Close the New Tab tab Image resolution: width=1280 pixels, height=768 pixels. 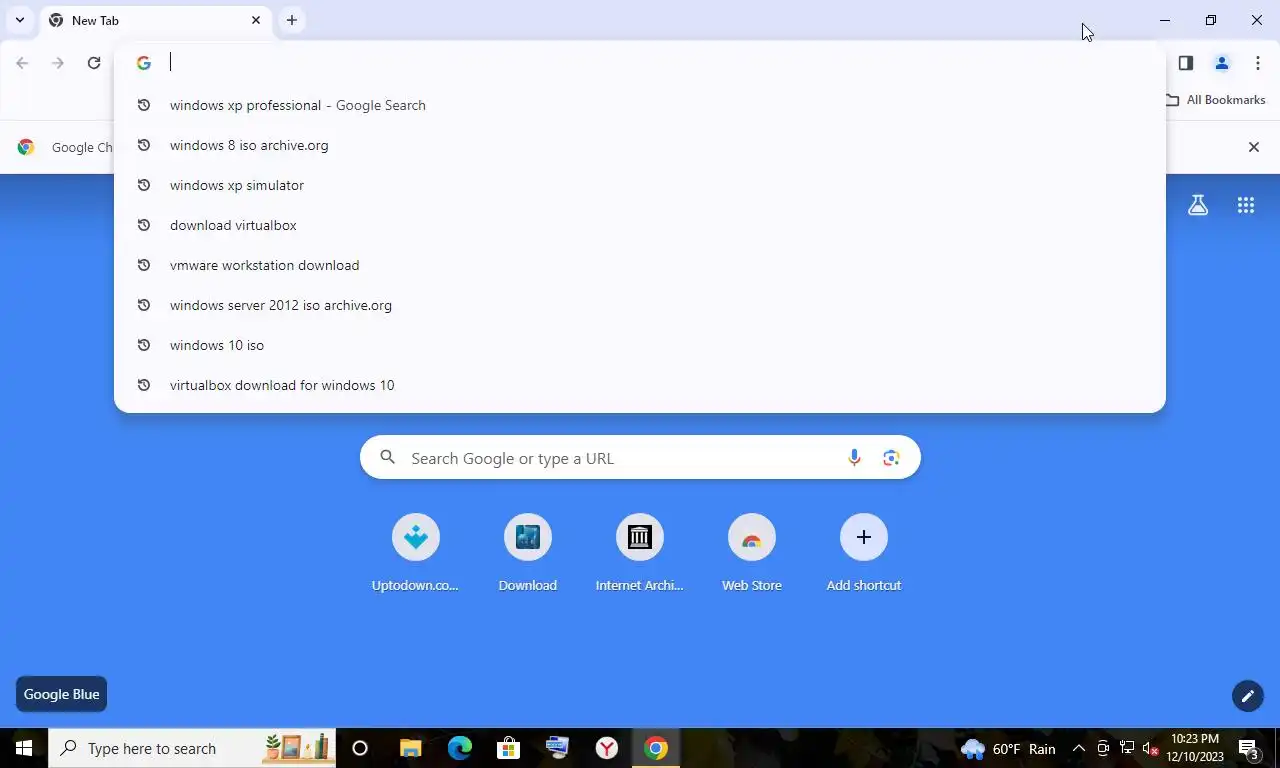(x=256, y=20)
